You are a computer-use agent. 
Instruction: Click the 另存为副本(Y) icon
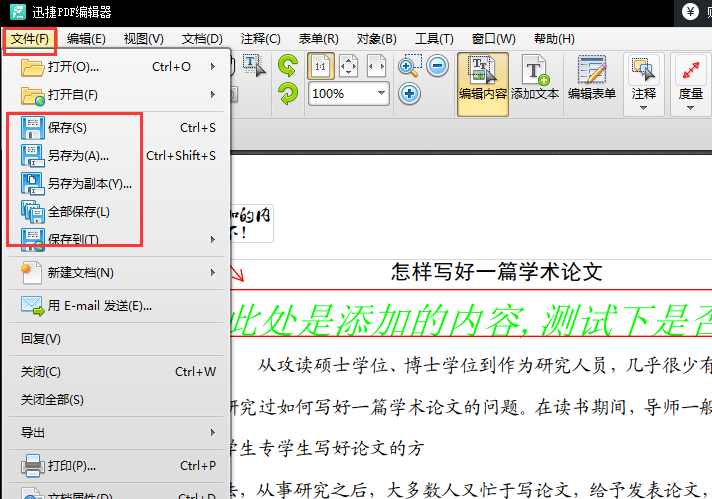(32, 183)
